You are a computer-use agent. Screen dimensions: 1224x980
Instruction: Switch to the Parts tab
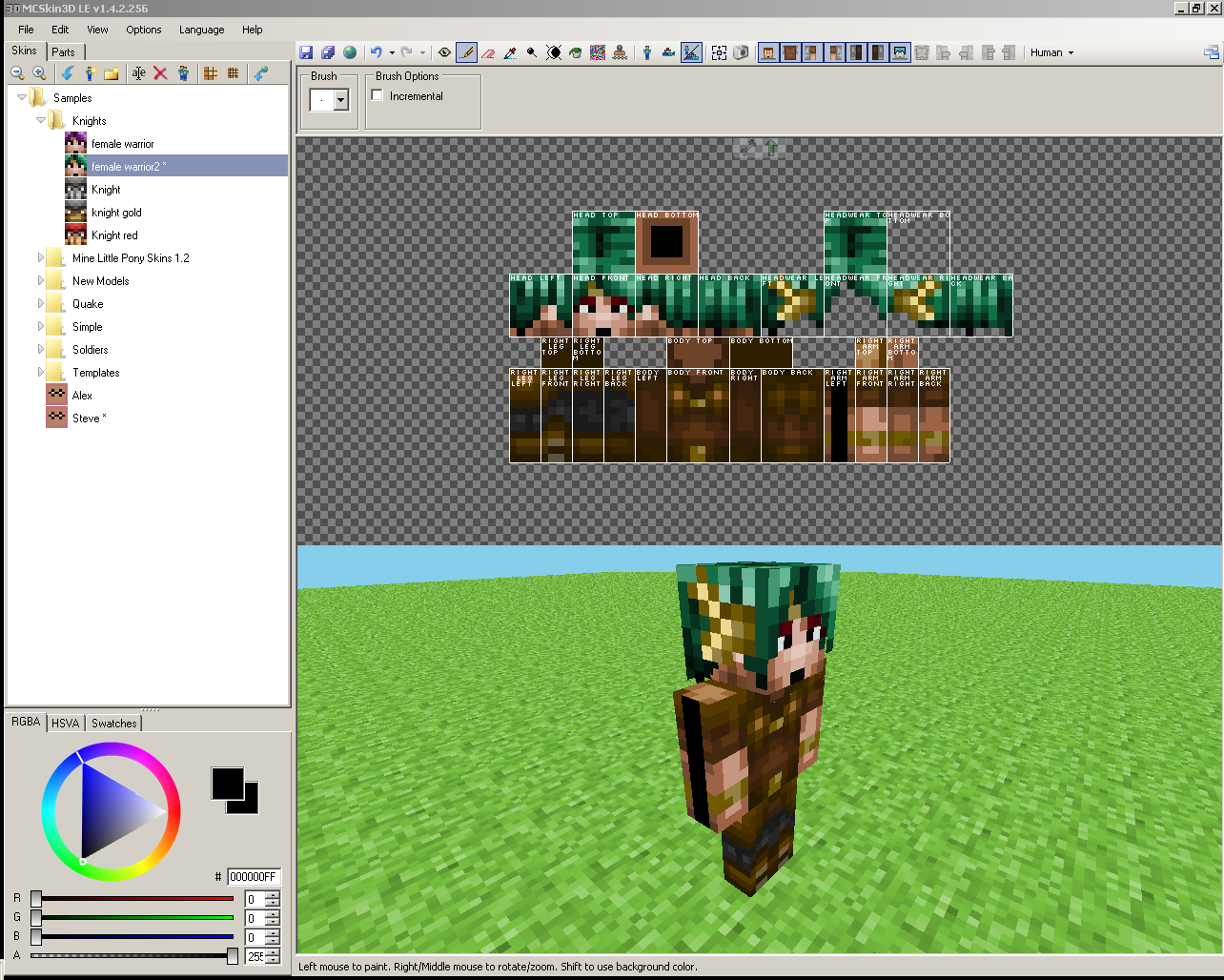(64, 52)
